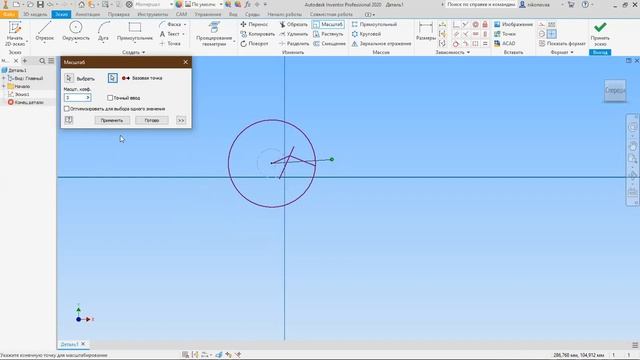
Task: Select the Смещение offset tool
Action: click(329, 43)
